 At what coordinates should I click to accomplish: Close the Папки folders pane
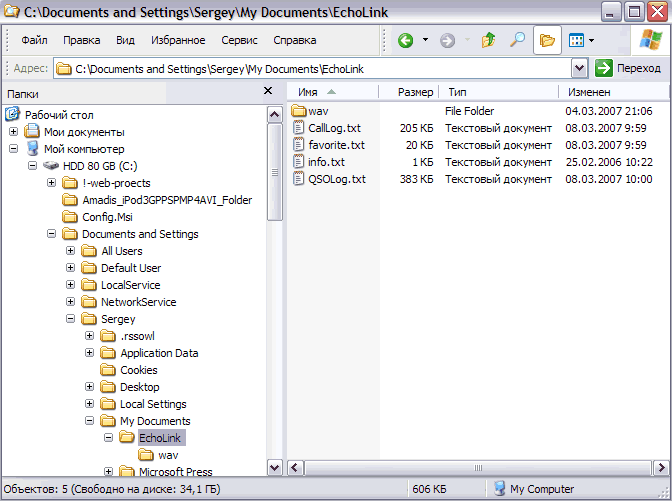tap(268, 91)
